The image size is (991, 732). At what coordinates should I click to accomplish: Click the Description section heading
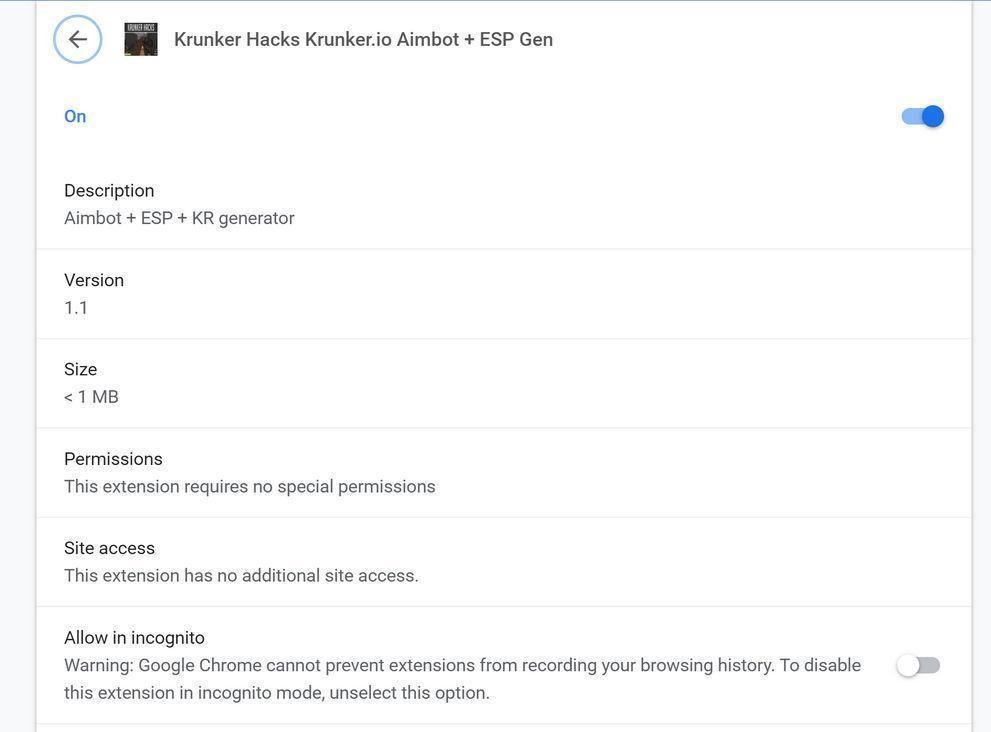pos(109,190)
